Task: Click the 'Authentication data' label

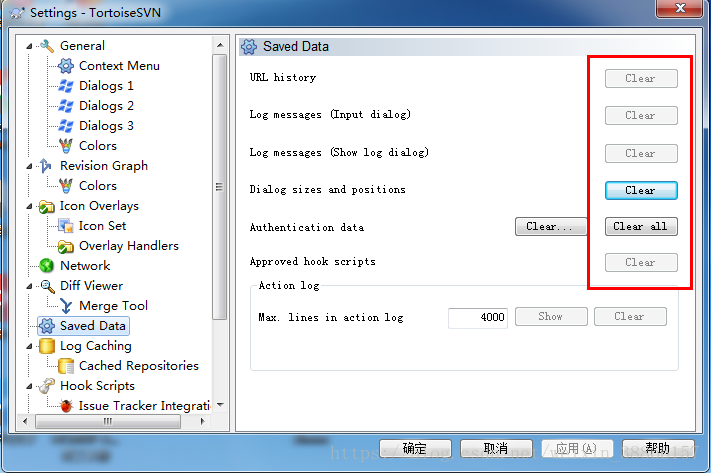Action: (307, 227)
